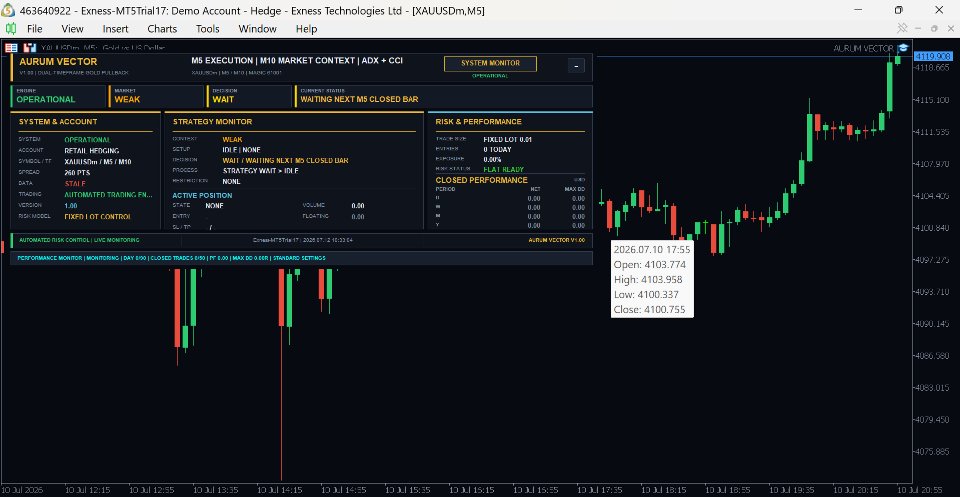Restore the inner chart window
The width and height of the screenshot is (960, 497).
pos(934,28)
